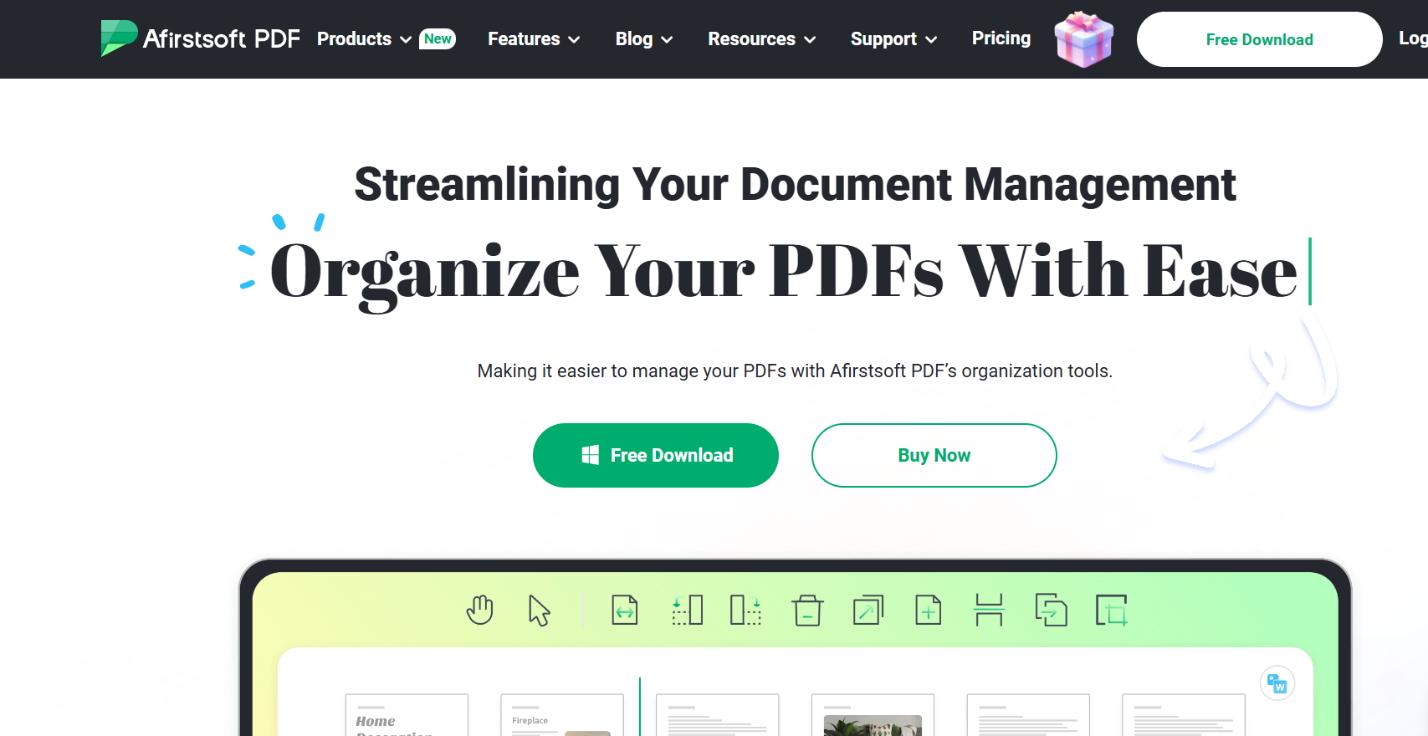1428x736 pixels.
Task: Click the translate badge icon in preview
Action: coord(1277,684)
